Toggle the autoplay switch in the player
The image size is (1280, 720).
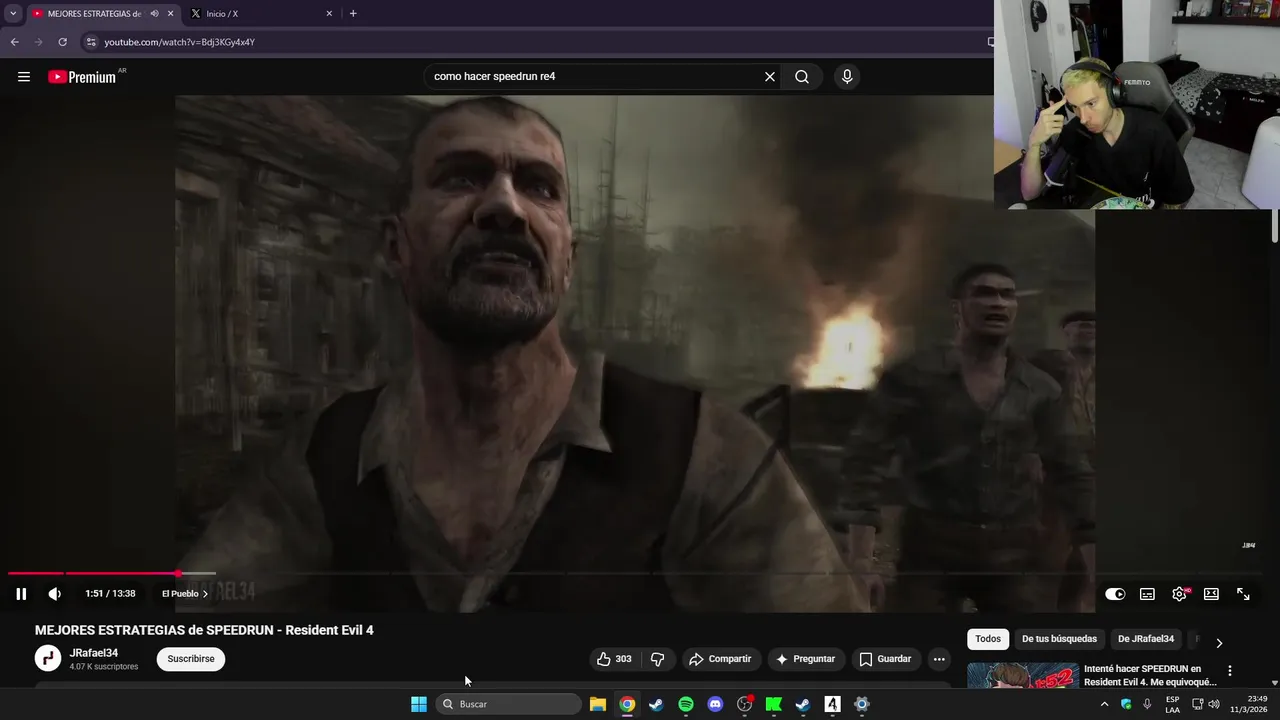pos(1115,594)
